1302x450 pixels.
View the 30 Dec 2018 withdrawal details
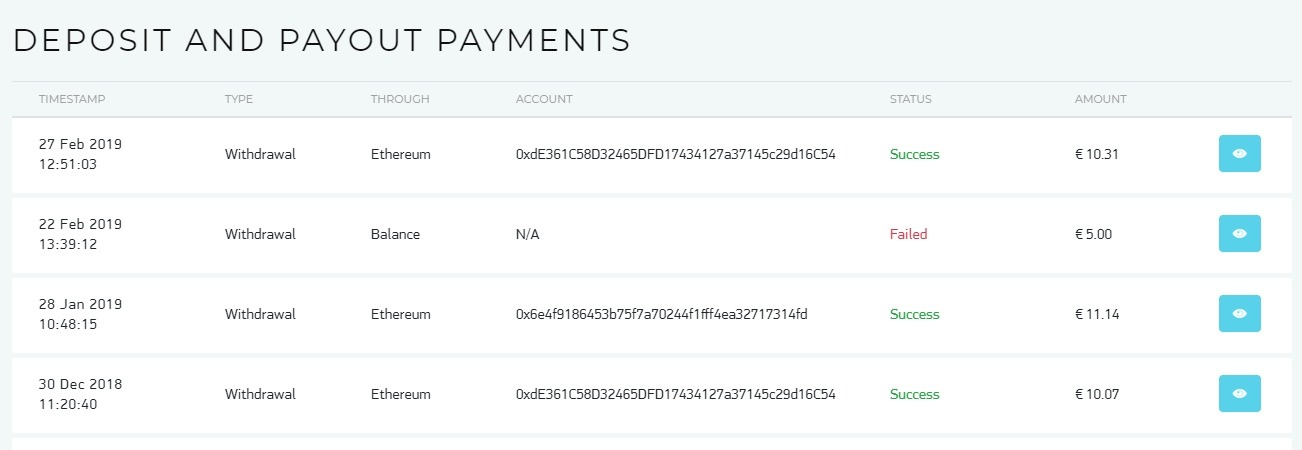coord(1239,394)
